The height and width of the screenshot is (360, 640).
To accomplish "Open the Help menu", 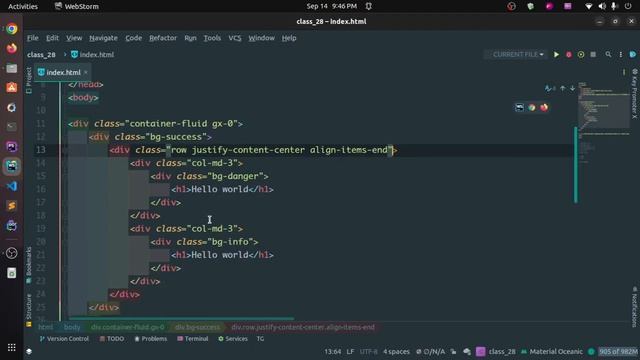I will click(289, 38).
